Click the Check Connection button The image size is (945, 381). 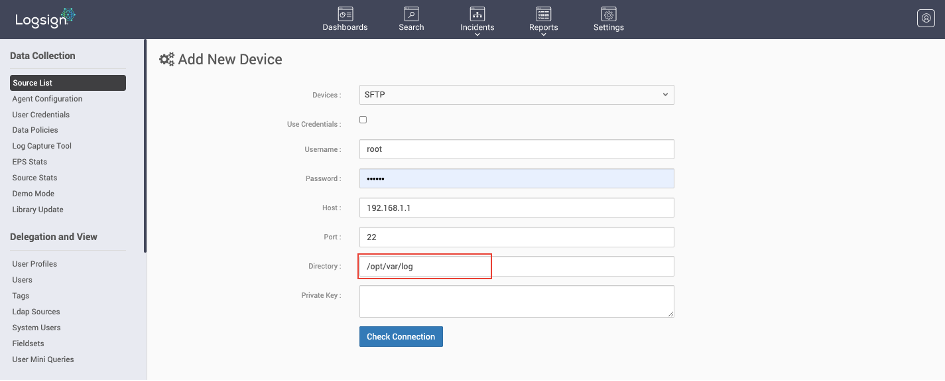401,336
